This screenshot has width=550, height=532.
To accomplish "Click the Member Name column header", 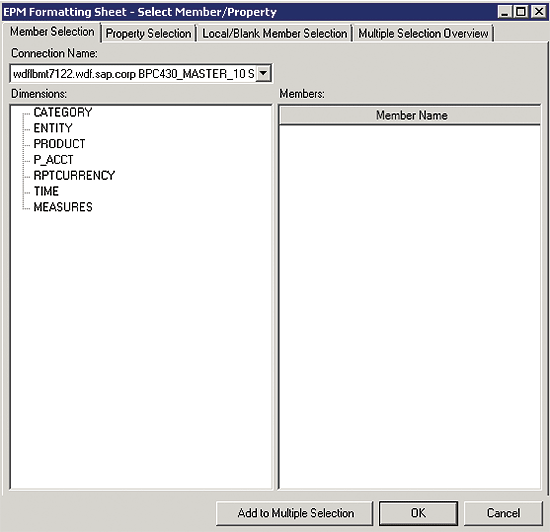I will click(x=410, y=115).
